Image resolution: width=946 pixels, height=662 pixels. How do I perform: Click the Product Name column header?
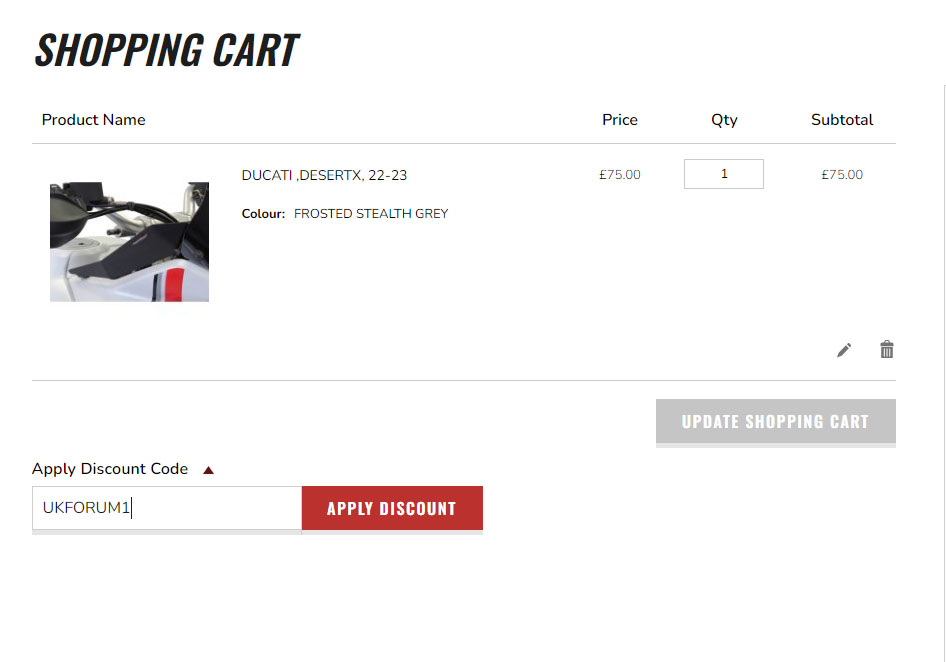tap(93, 119)
